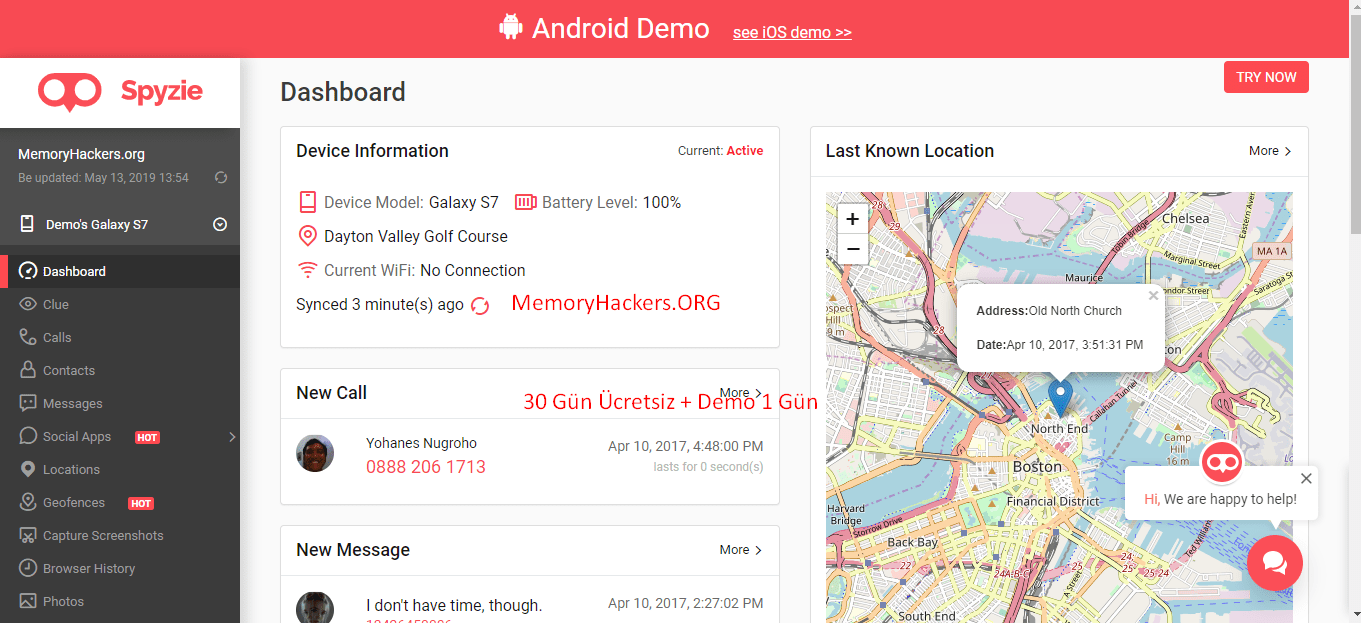Click the HOT badge next to Geofences
This screenshot has width=1361, height=623.
tap(141, 503)
